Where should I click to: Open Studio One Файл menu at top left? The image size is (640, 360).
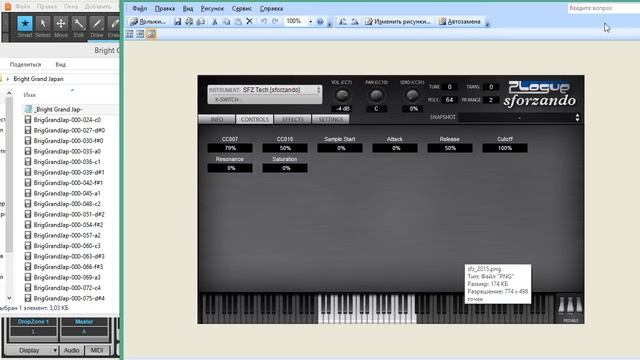pyautogui.click(x=23, y=7)
